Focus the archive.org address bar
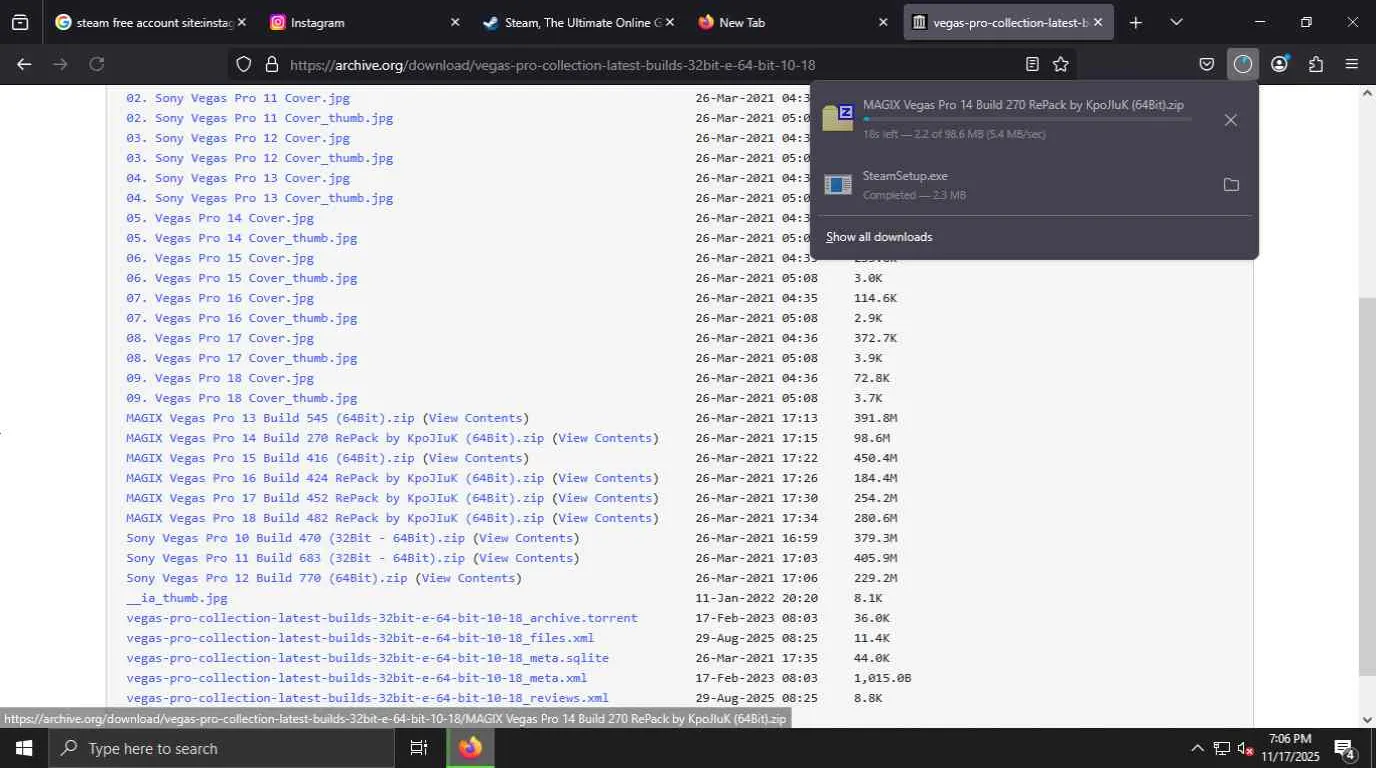Image resolution: width=1376 pixels, height=768 pixels. (650, 64)
